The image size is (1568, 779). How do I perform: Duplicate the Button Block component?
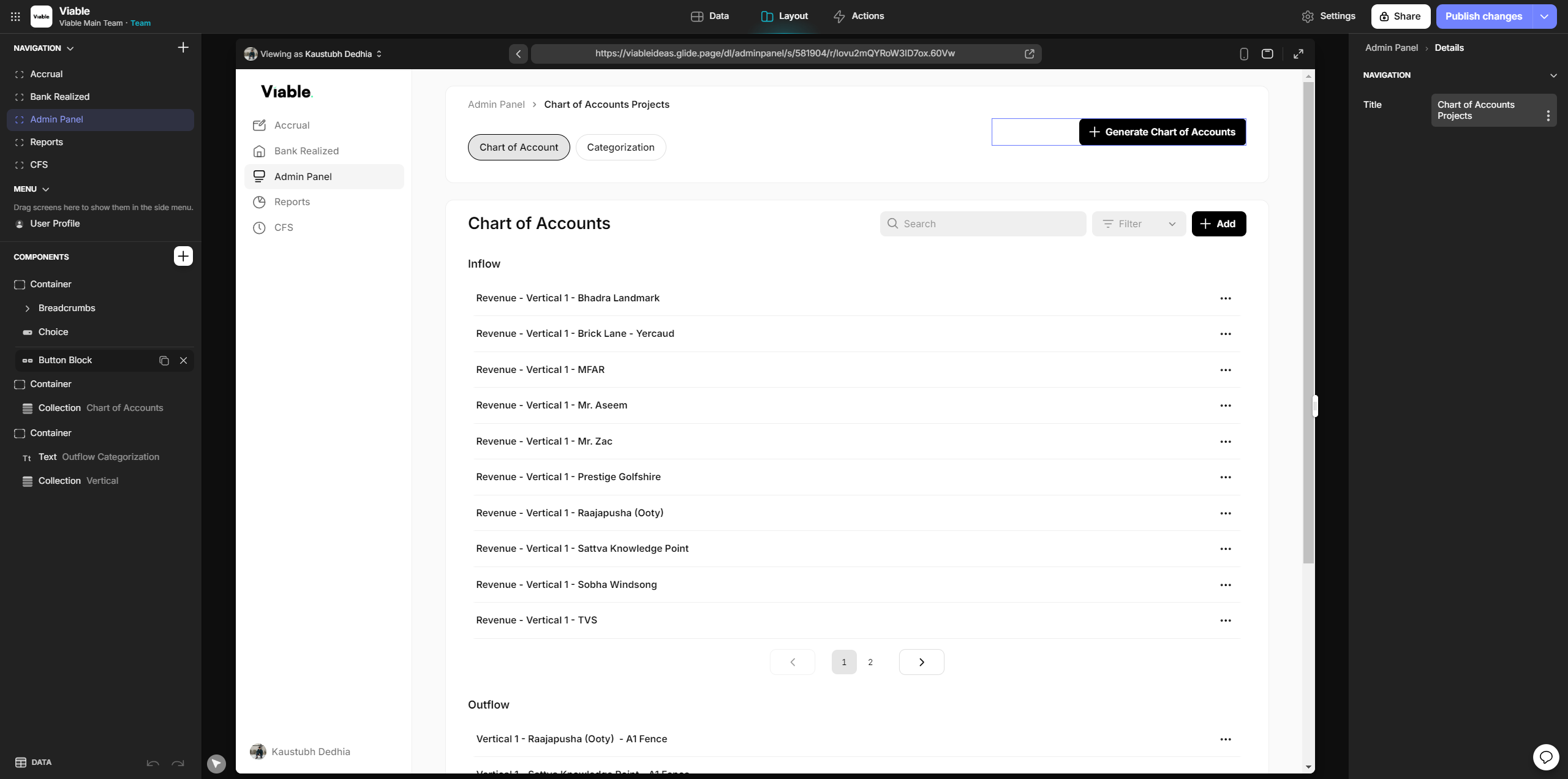click(x=164, y=361)
